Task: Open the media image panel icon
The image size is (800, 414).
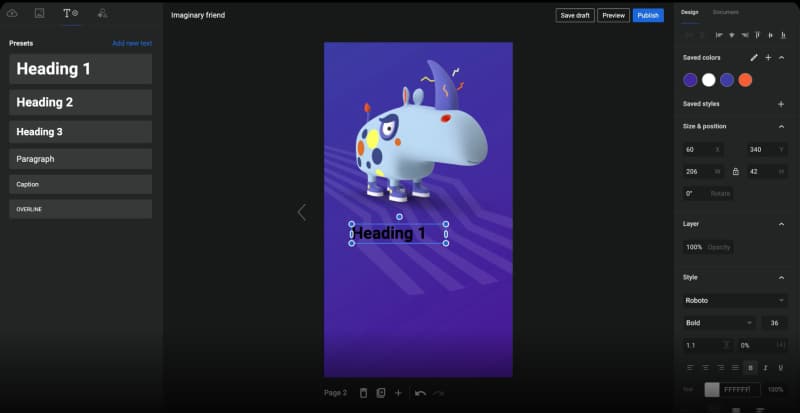Action: click(x=39, y=13)
